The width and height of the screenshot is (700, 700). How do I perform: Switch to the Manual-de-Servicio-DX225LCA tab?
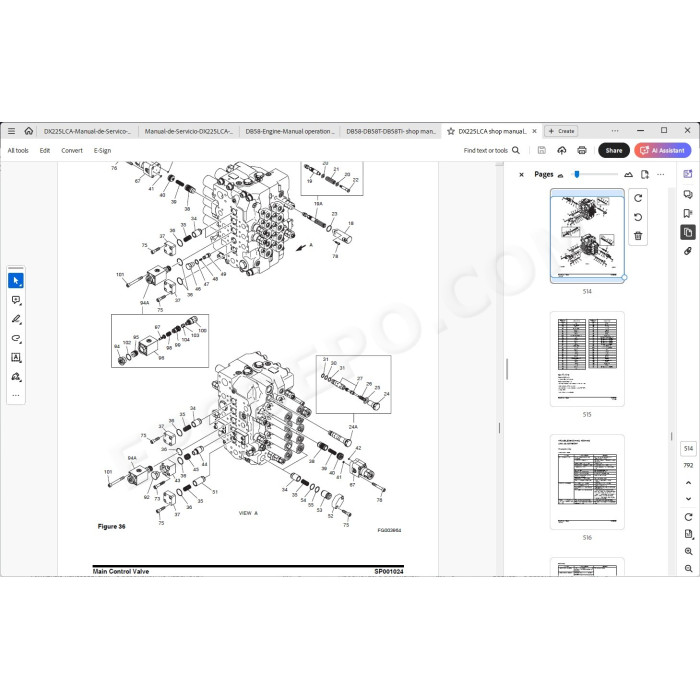pyautogui.click(x=188, y=131)
